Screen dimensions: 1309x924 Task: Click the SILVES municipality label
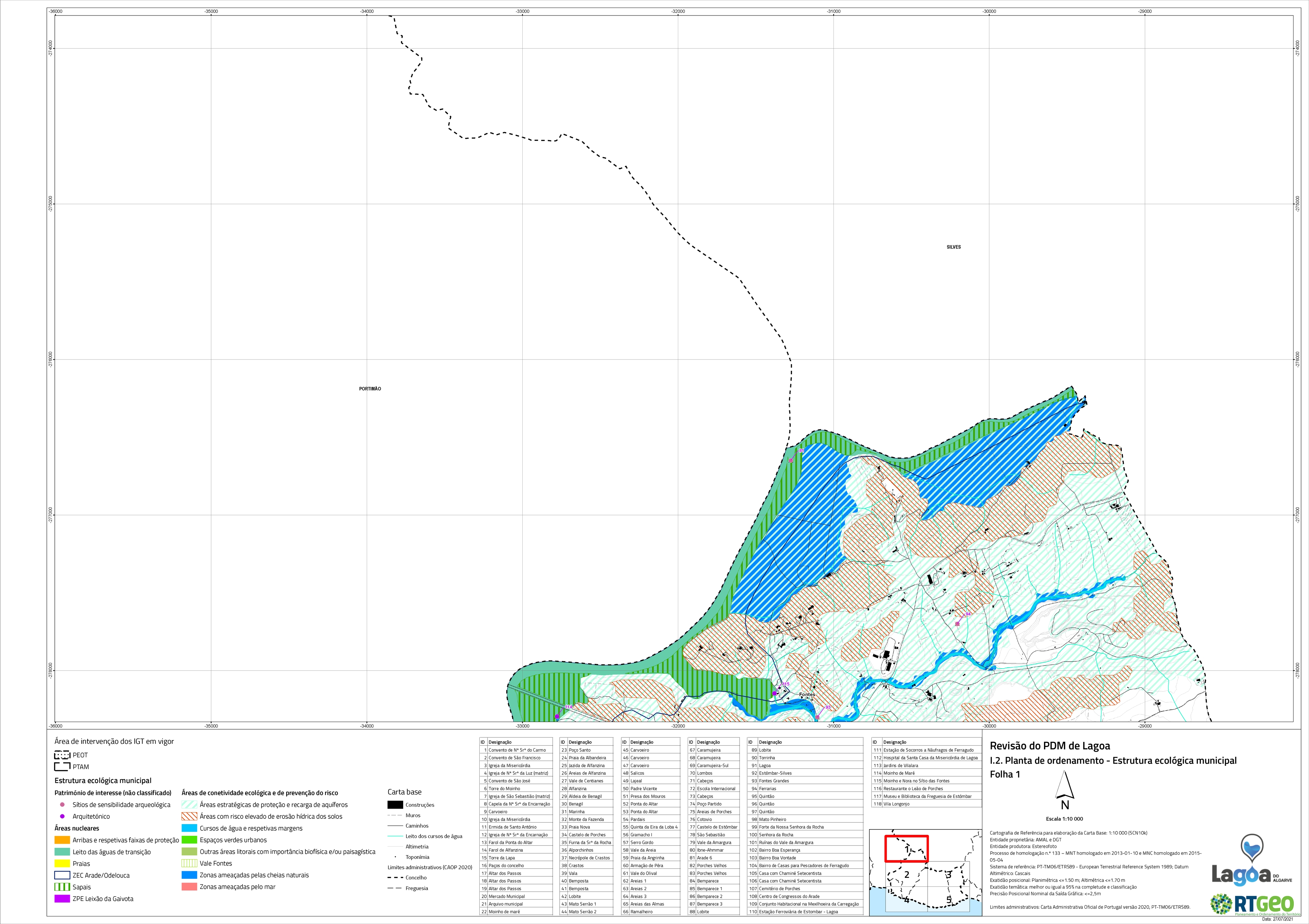[953, 247]
